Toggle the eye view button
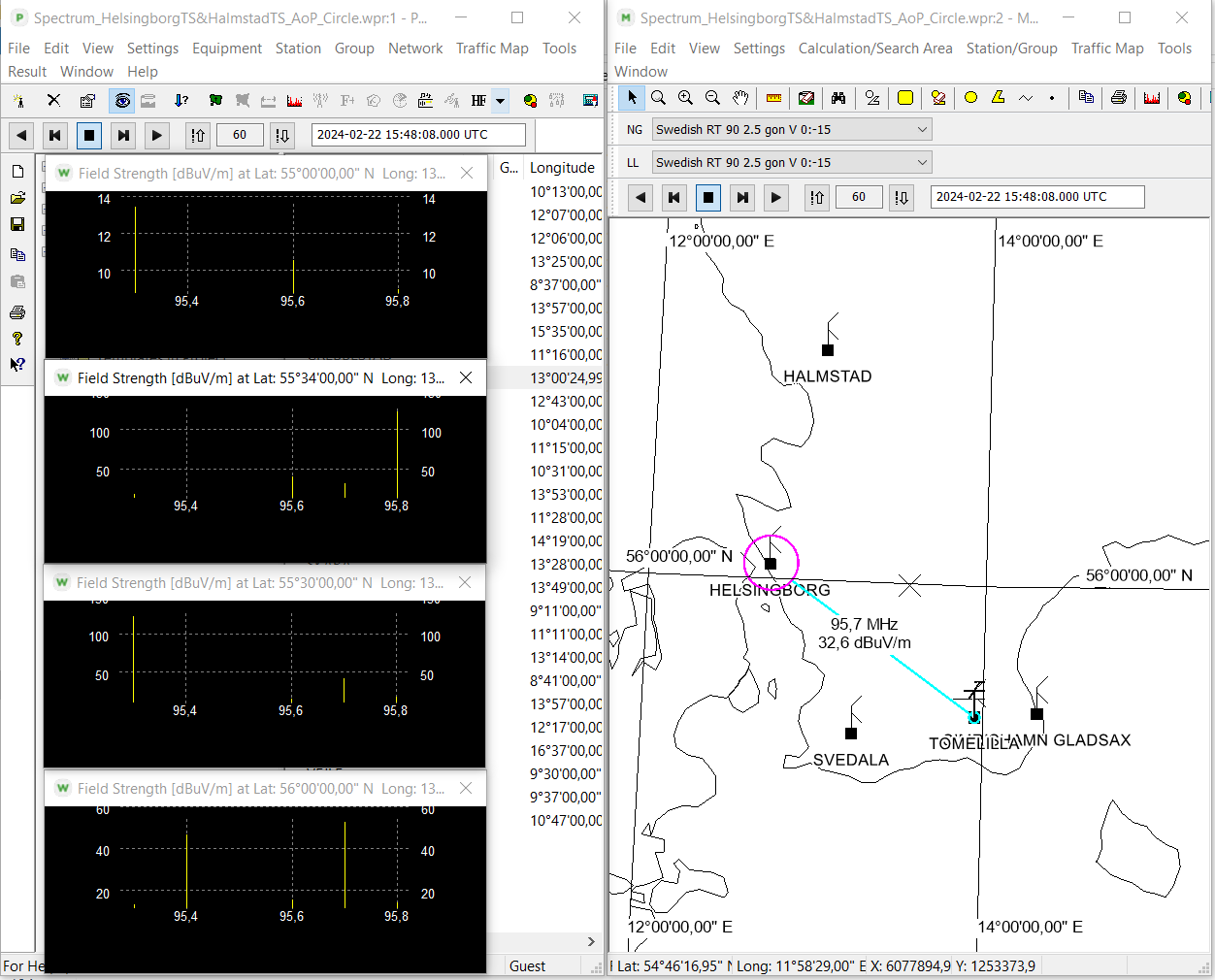 (x=122, y=101)
